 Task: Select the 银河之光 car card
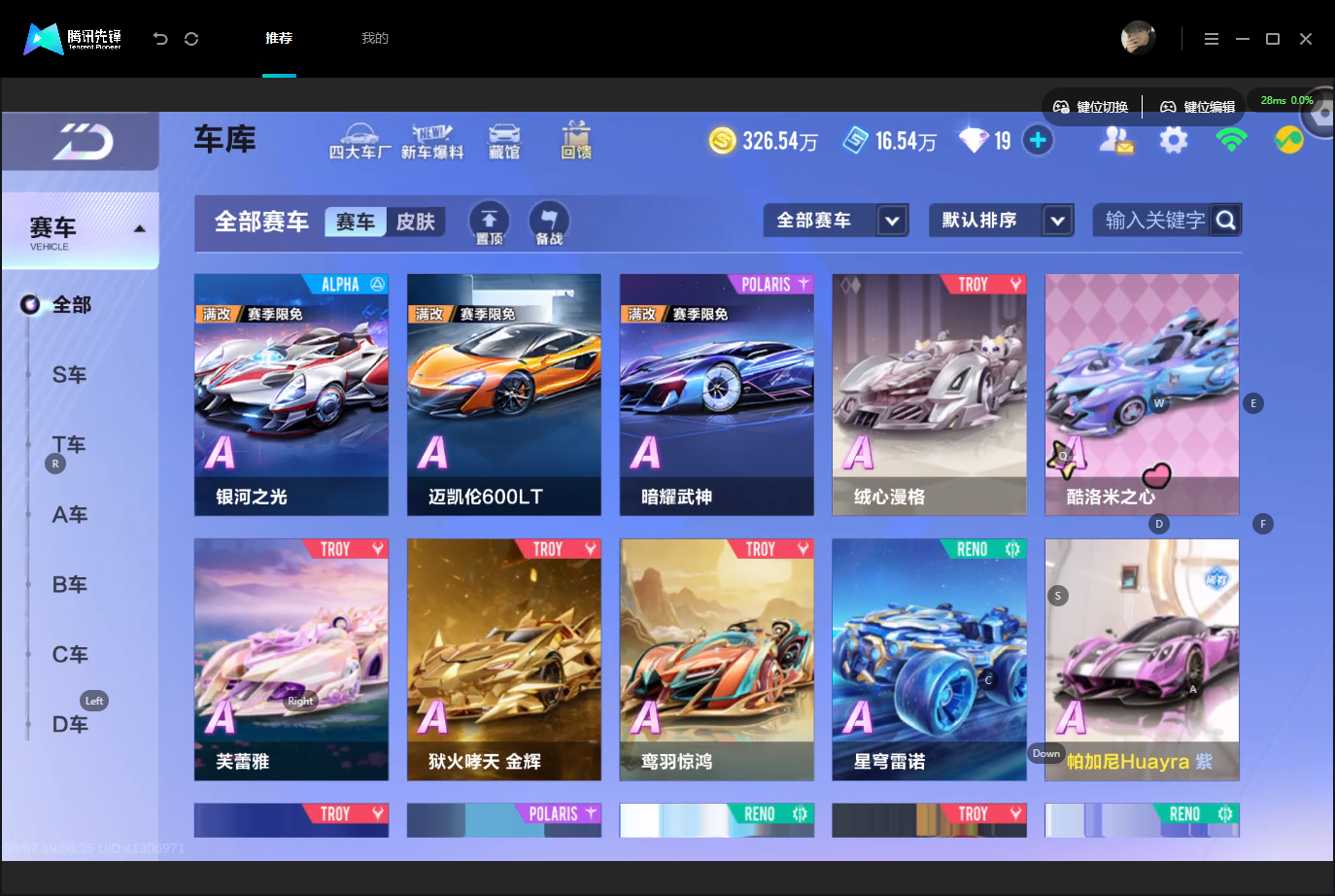[291, 395]
